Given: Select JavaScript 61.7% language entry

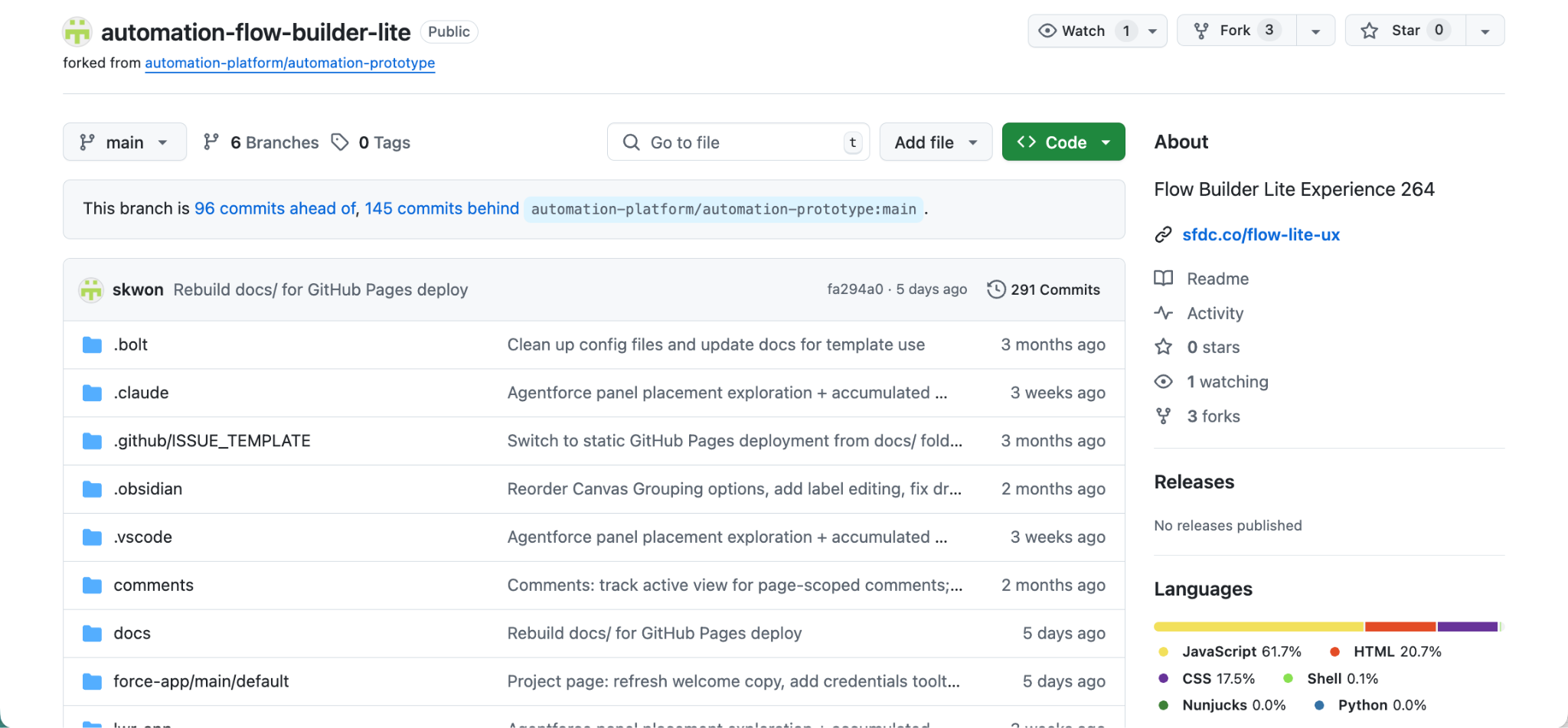Looking at the screenshot, I should 1230,651.
